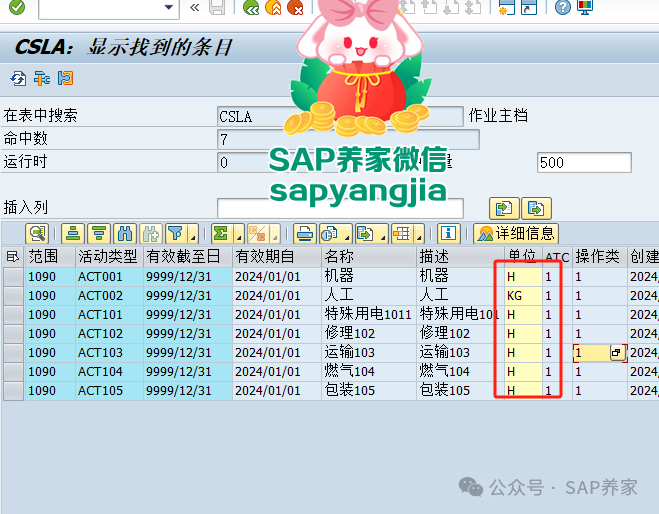This screenshot has width=659, height=514.
Task: Click the Create new session icon
Action: point(506,7)
